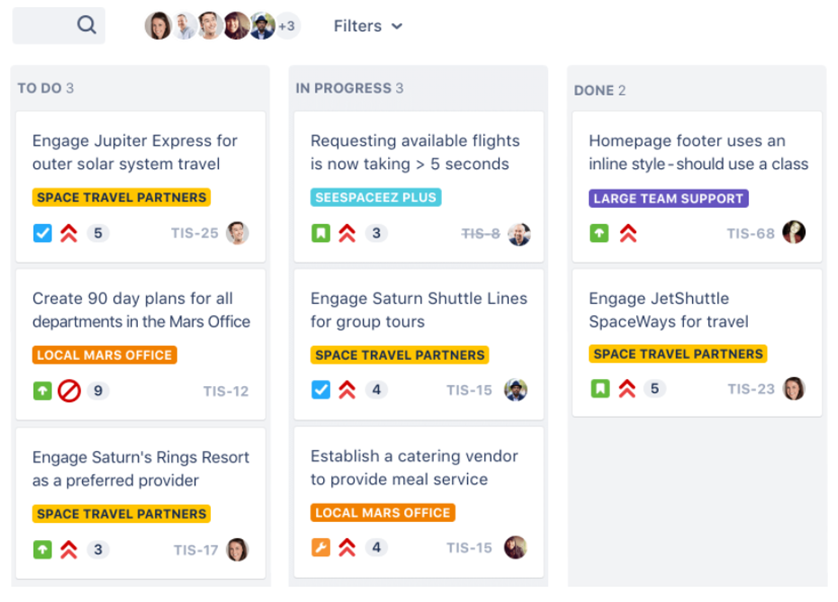
Task: Click green story bookmark icon on TIS-8
Action: tap(321, 233)
